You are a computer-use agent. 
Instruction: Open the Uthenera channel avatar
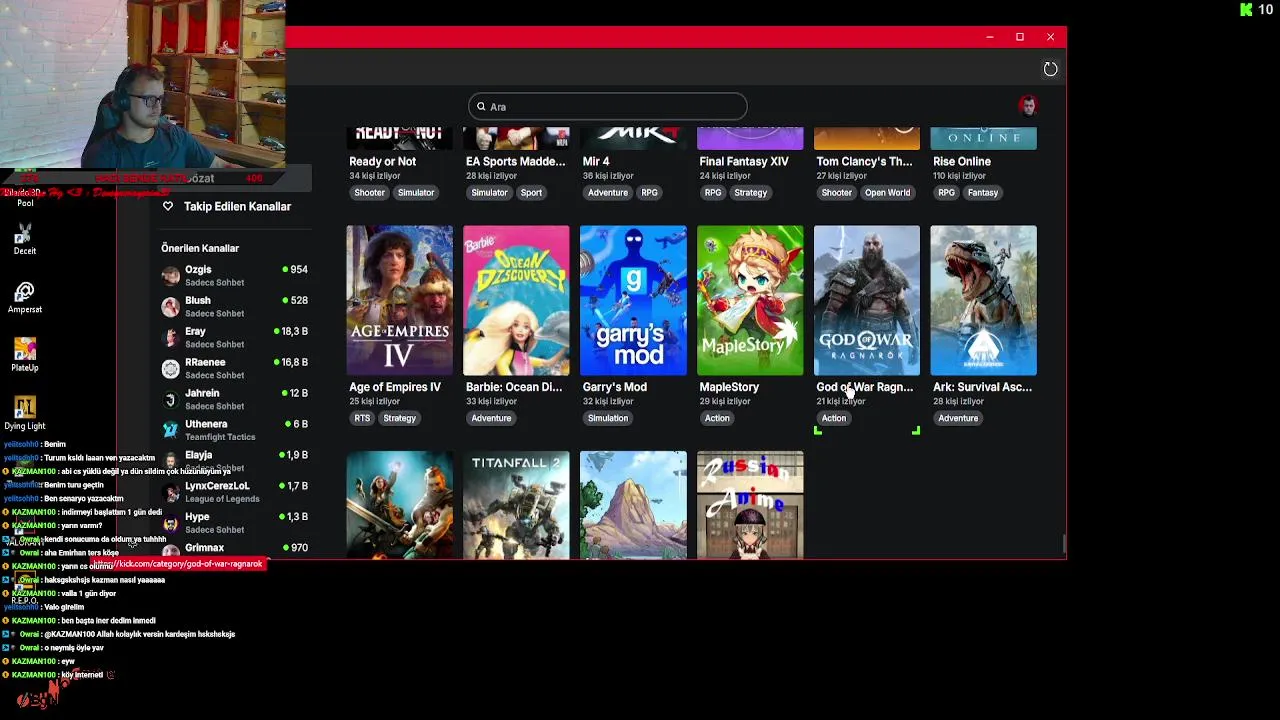coord(170,430)
